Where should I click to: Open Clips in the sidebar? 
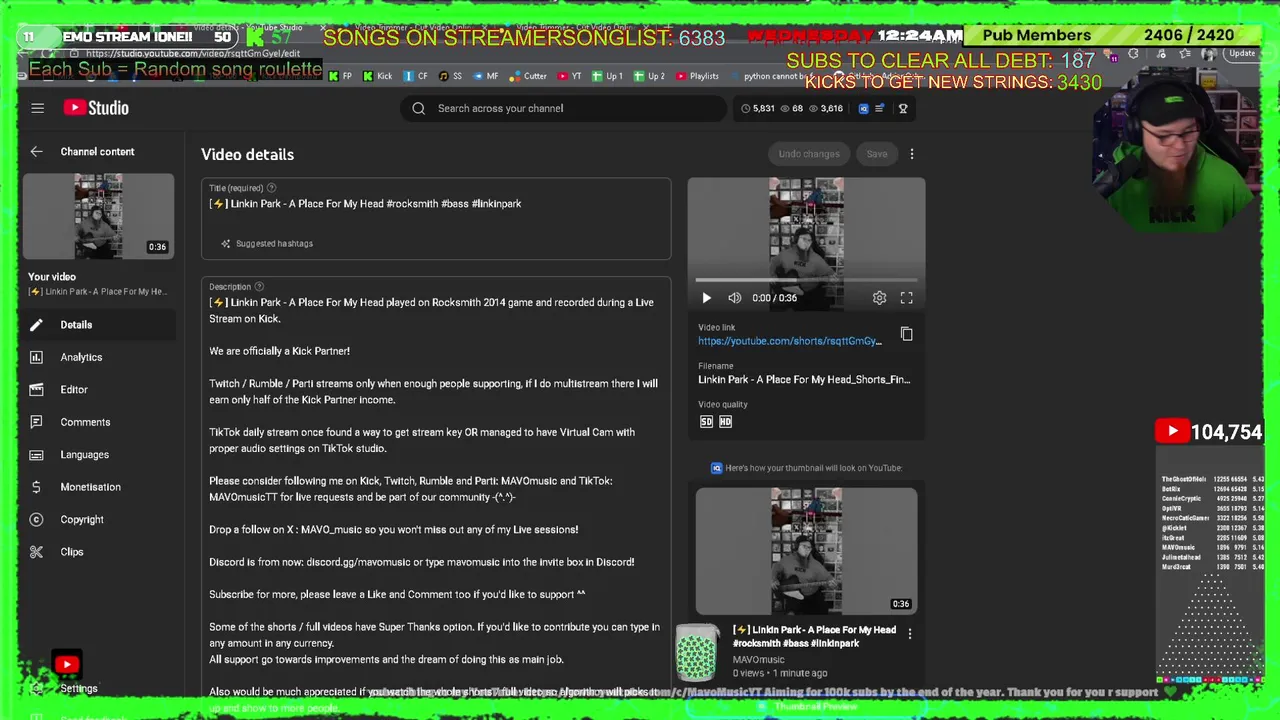[98, 552]
